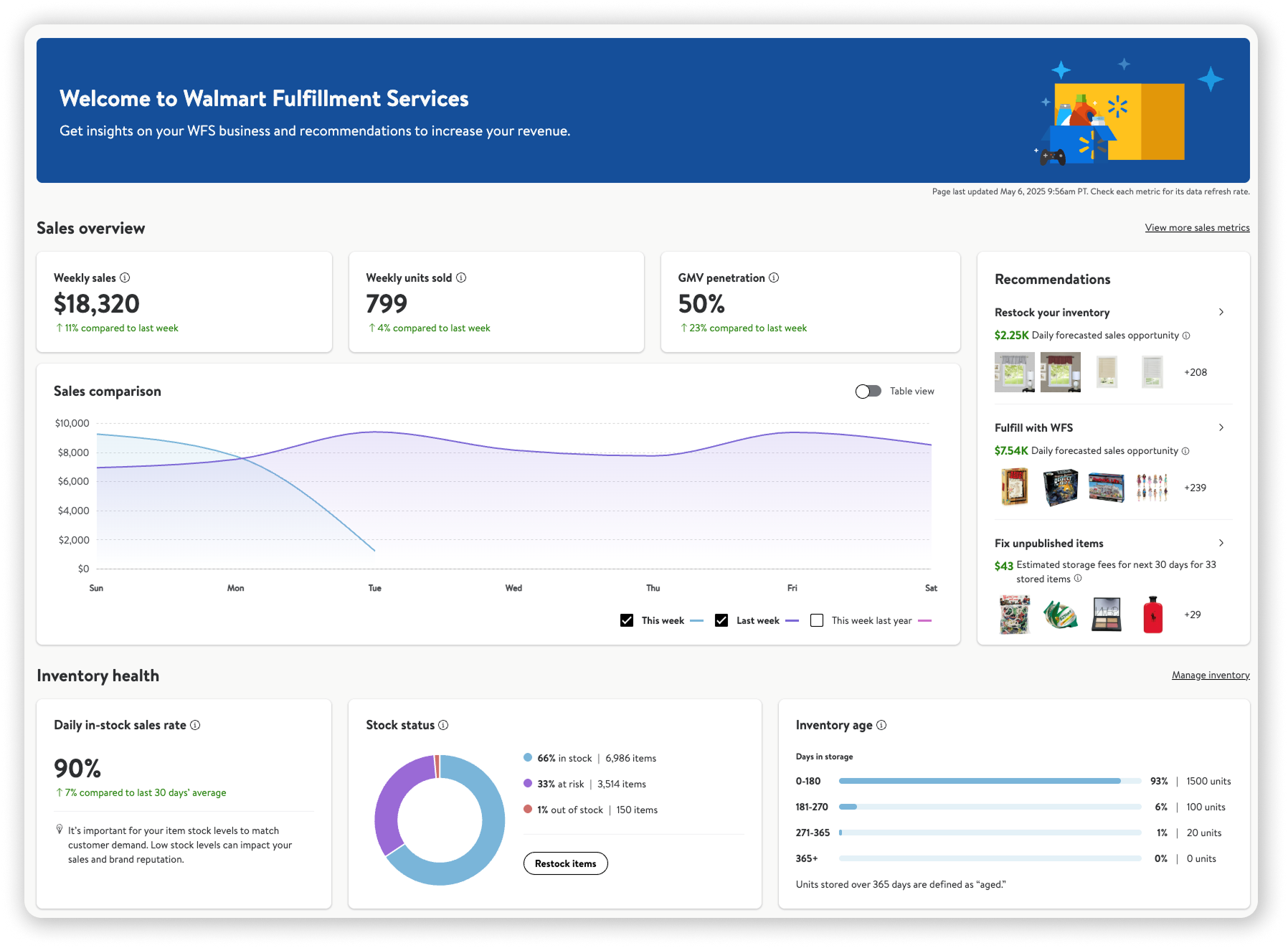Open the Fulfill with WFS chevron arrow
The width and height of the screenshot is (1288, 948).
1221,427
